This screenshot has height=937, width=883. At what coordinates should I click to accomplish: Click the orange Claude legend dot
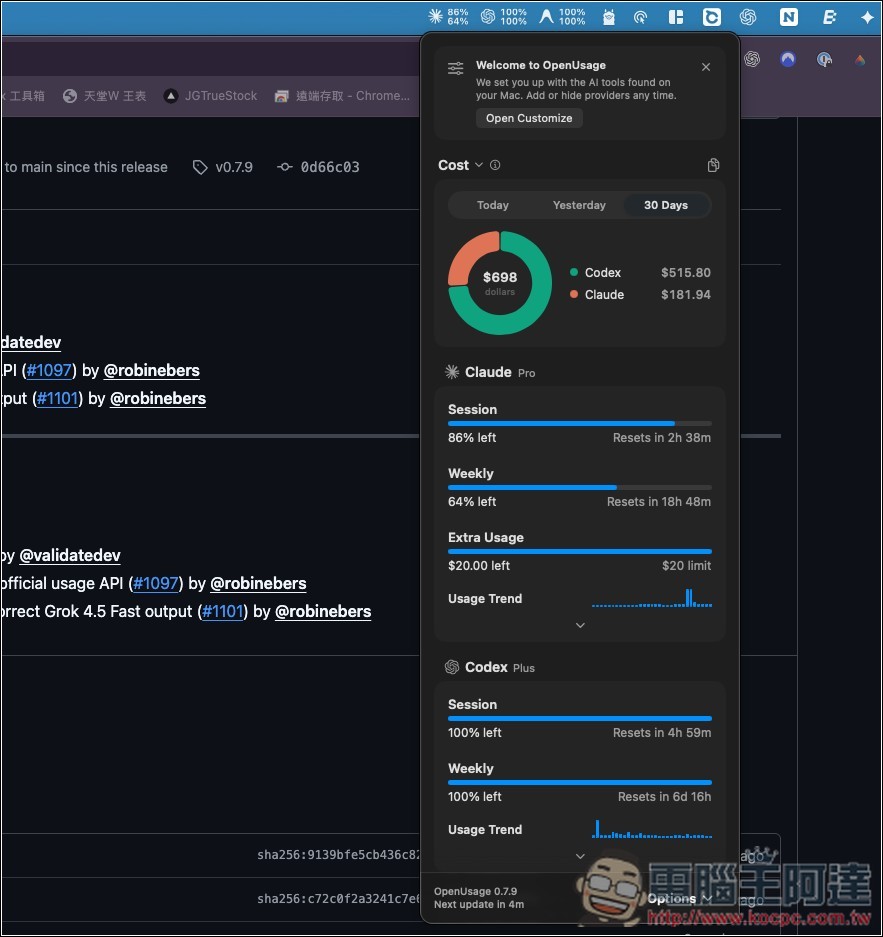click(x=574, y=295)
